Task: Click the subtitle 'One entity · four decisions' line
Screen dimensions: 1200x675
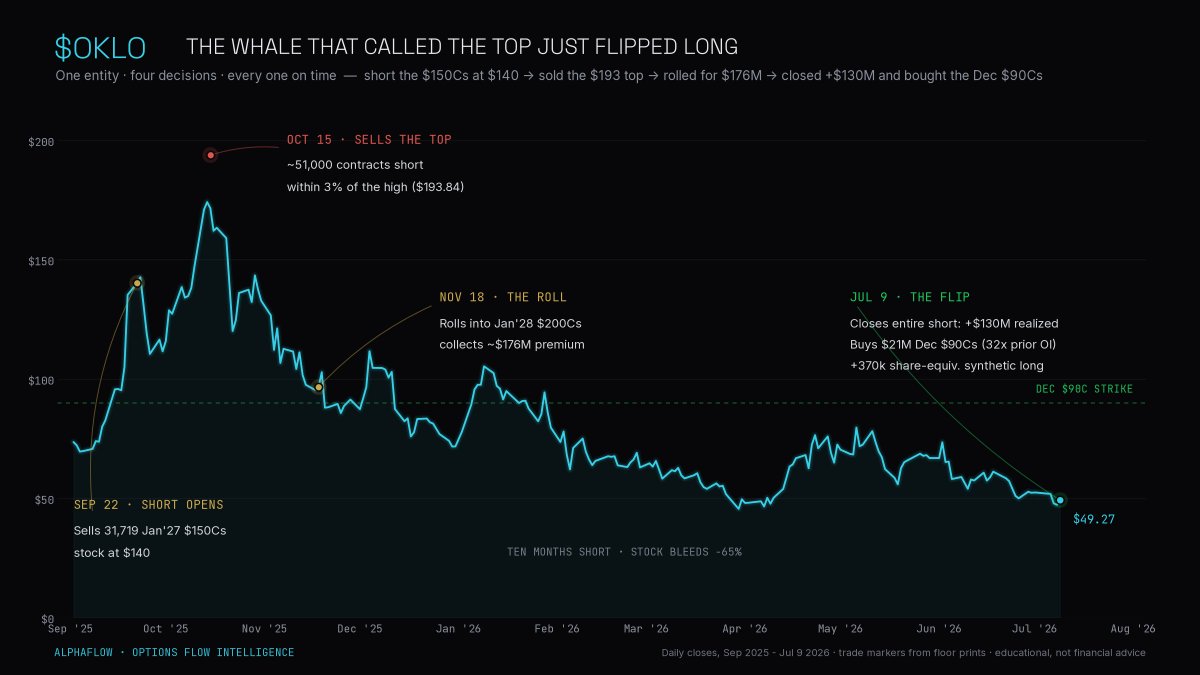Action: click(x=549, y=76)
